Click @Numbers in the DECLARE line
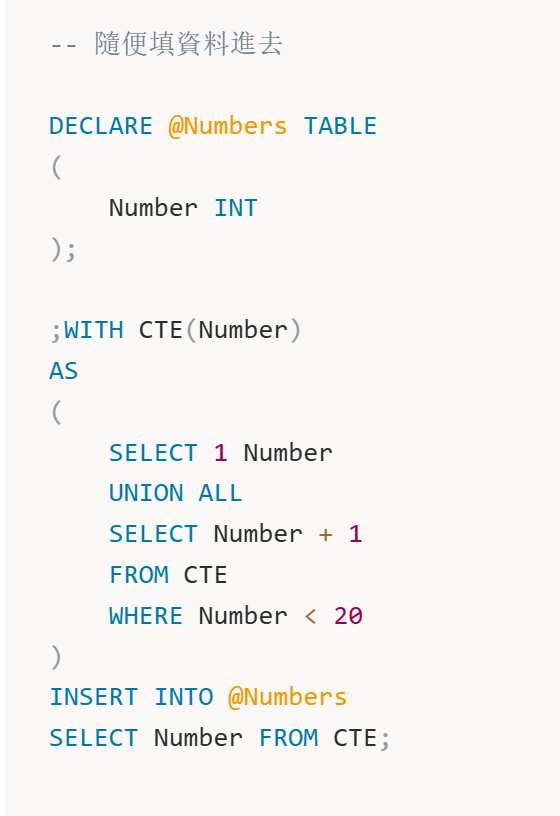 click(227, 126)
